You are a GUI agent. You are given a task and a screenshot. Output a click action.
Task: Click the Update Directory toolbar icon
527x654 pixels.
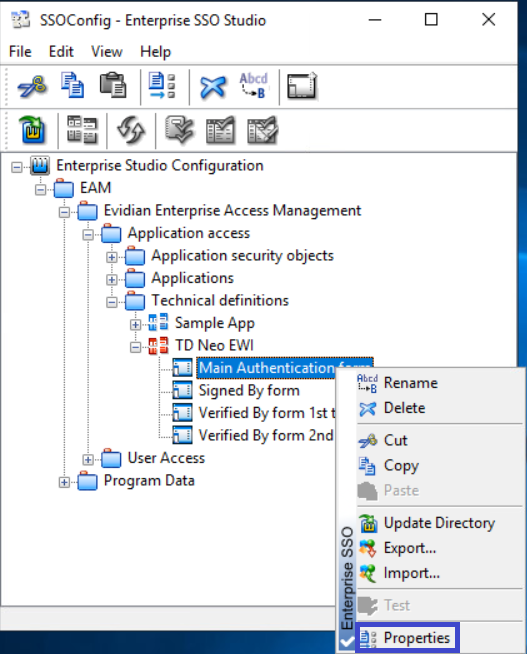coord(33,130)
